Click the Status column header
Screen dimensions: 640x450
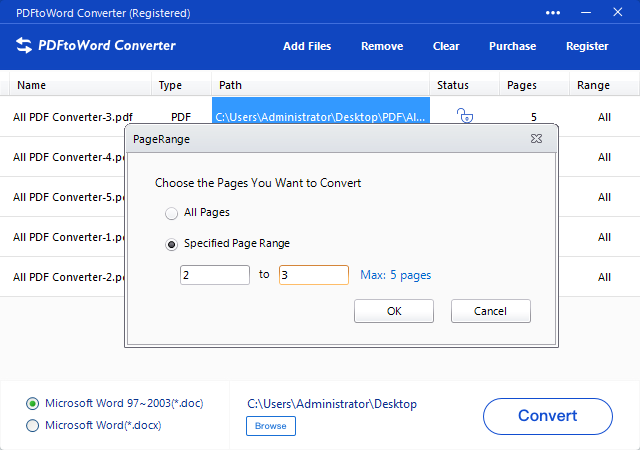coord(464,85)
